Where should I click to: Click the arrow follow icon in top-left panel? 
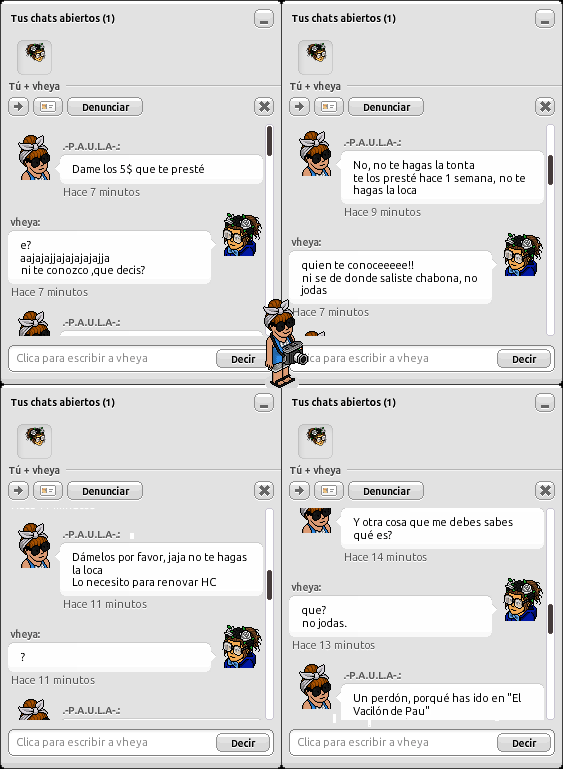[19, 107]
